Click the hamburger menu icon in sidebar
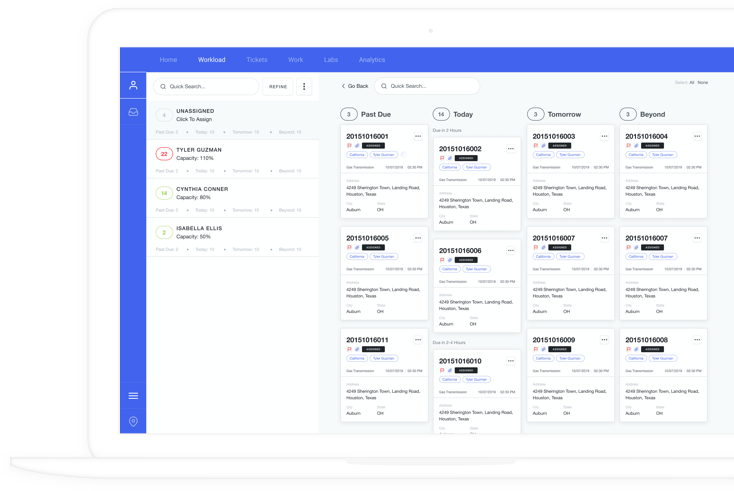 coord(133,396)
